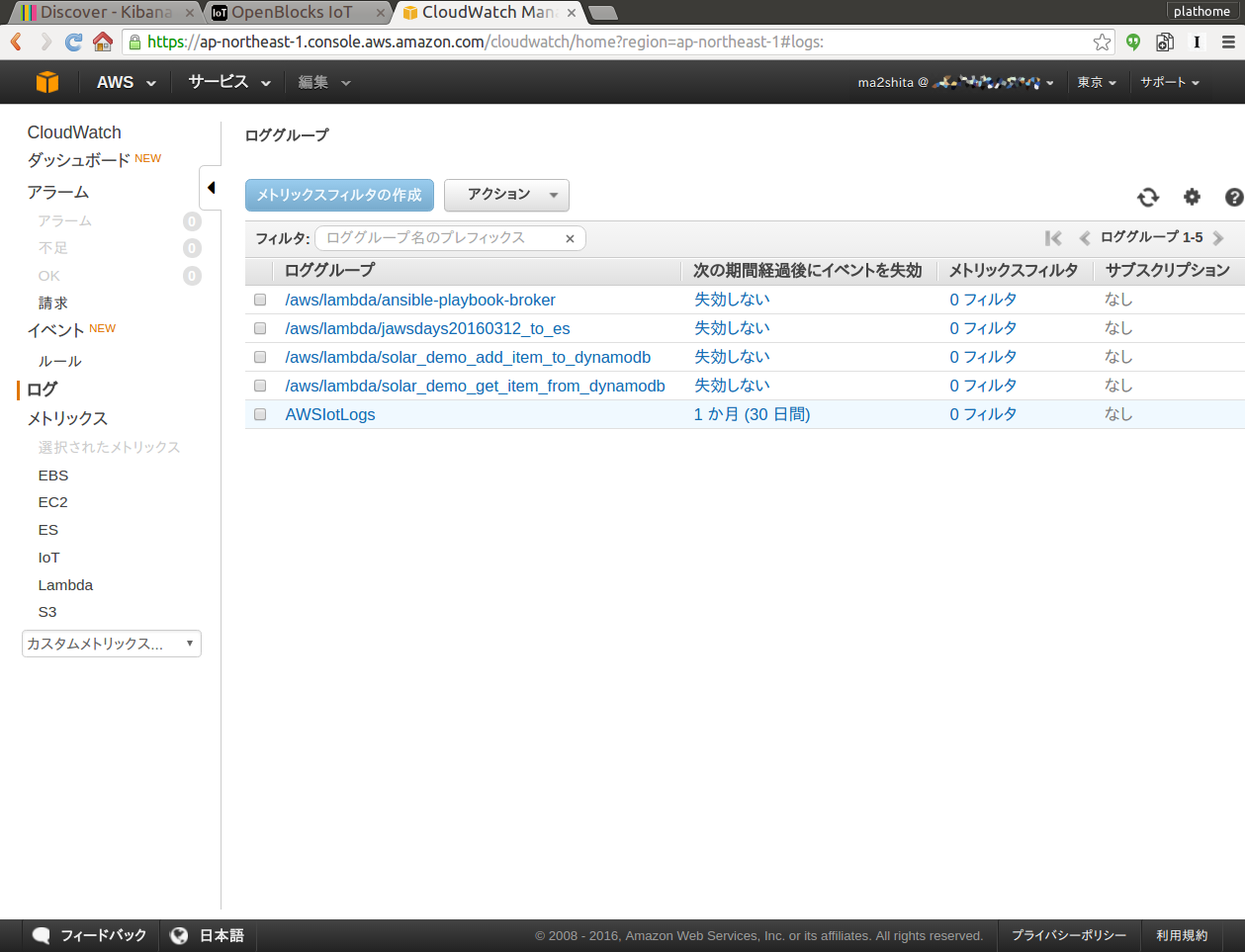Screen dimensions: 1245x952
Task: Open the log groups settings gear
Action: pyautogui.click(x=1192, y=197)
